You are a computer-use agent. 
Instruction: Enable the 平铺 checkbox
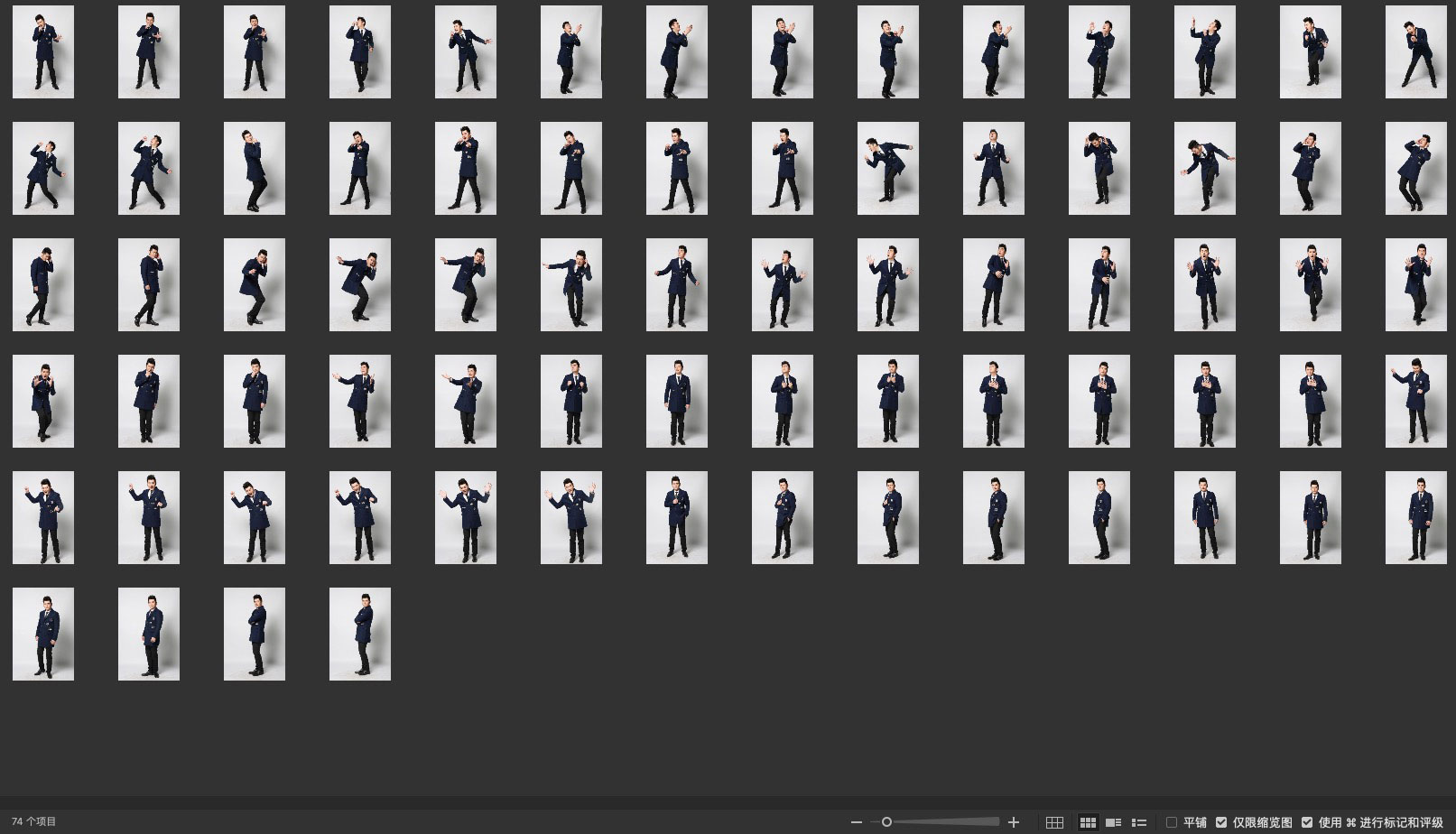pos(1172,822)
